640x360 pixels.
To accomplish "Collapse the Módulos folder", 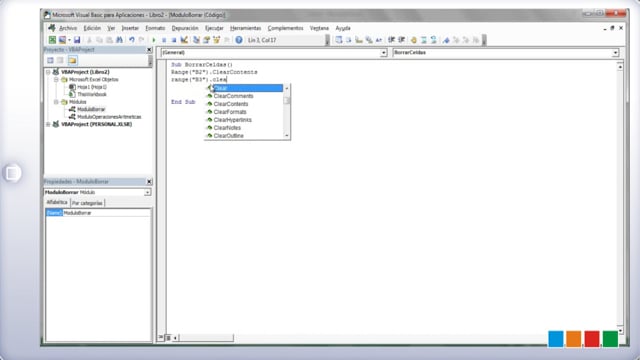I will 56,102.
